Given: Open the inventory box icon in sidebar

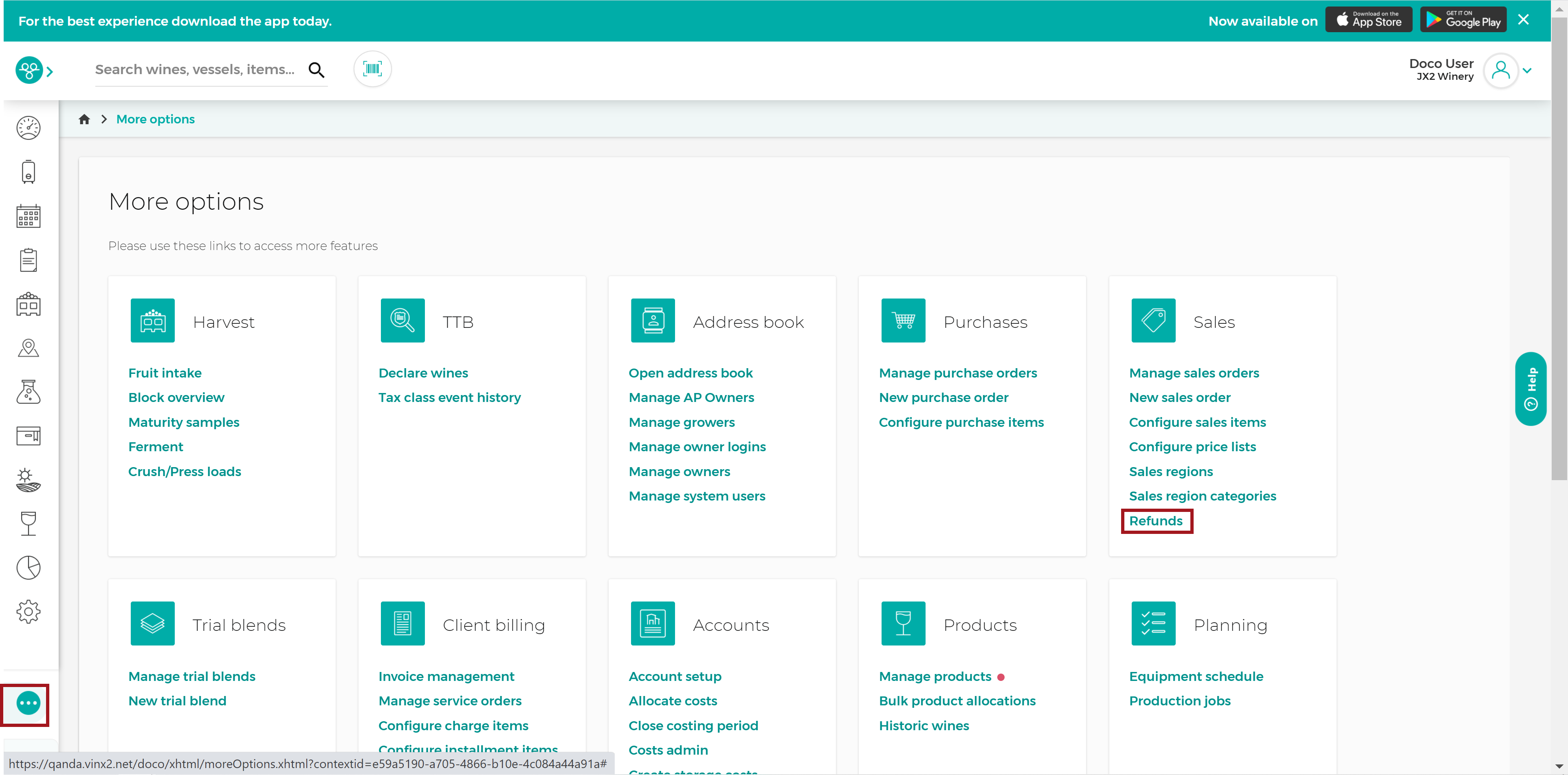Looking at the screenshot, I should click(29, 436).
